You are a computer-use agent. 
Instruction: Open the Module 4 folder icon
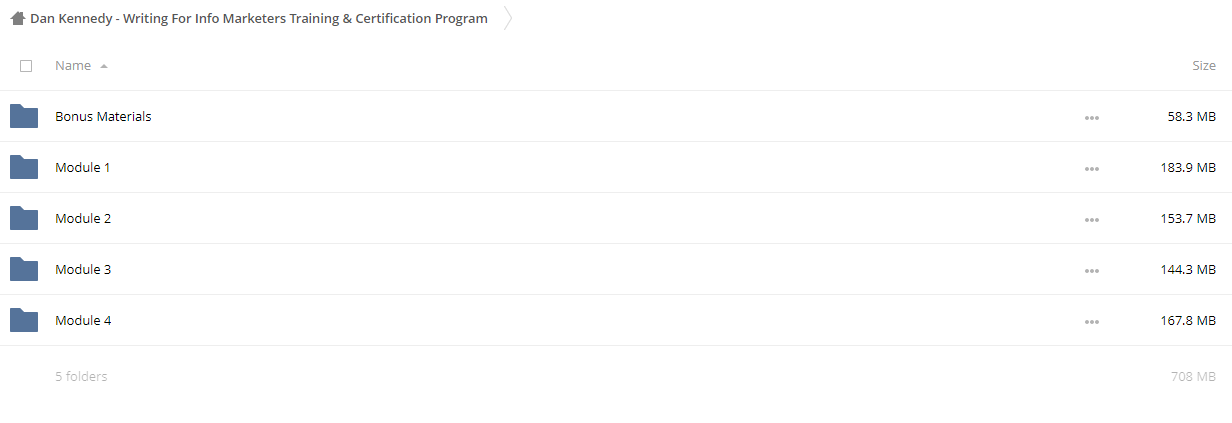[x=24, y=320]
